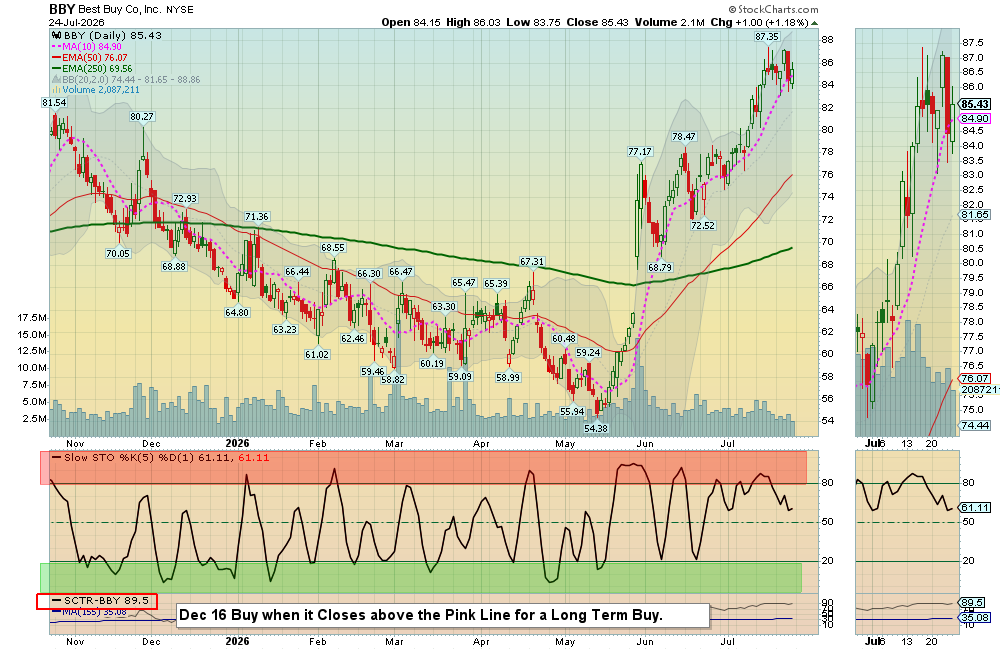The width and height of the screenshot is (1000, 650).
Task: Click the Low 83.75 value
Action: 533,22
